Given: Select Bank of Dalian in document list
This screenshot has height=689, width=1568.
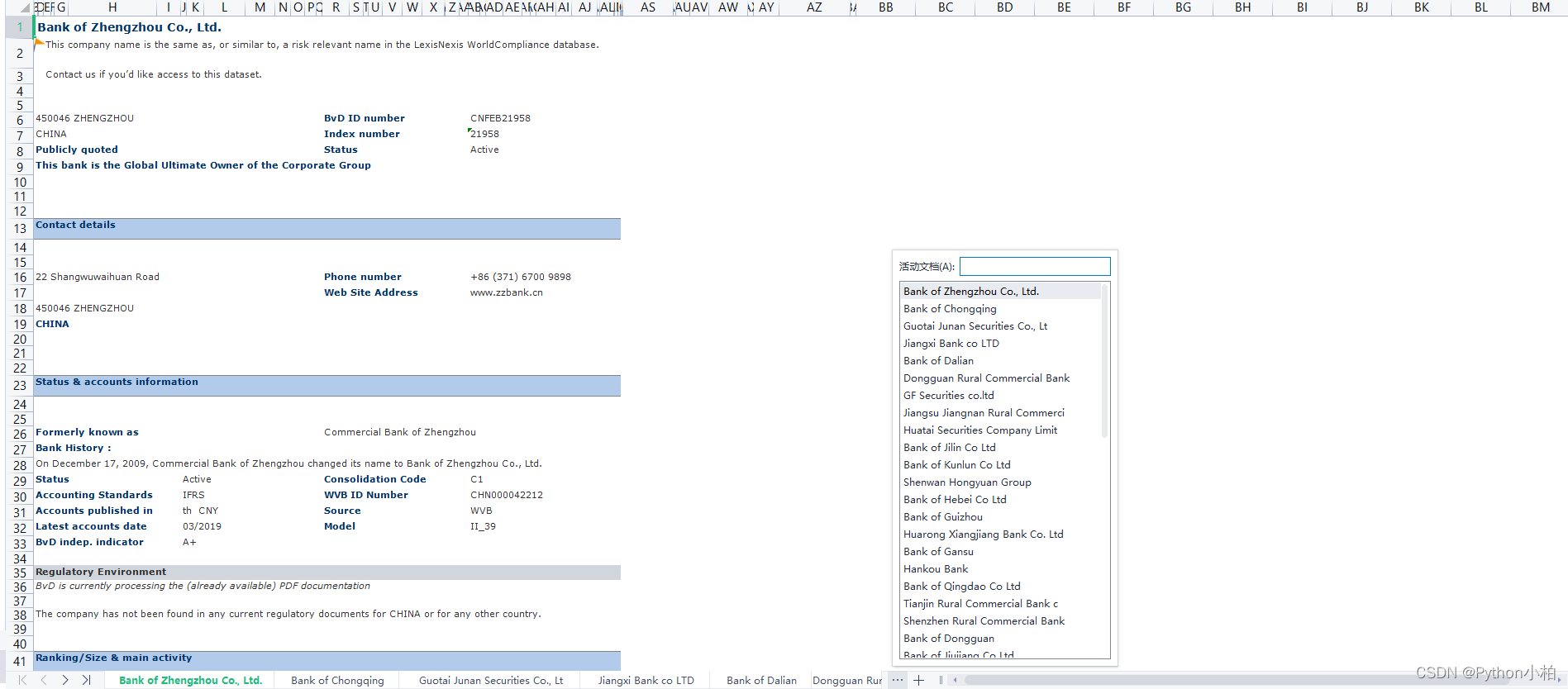Looking at the screenshot, I should (x=1000, y=360).
